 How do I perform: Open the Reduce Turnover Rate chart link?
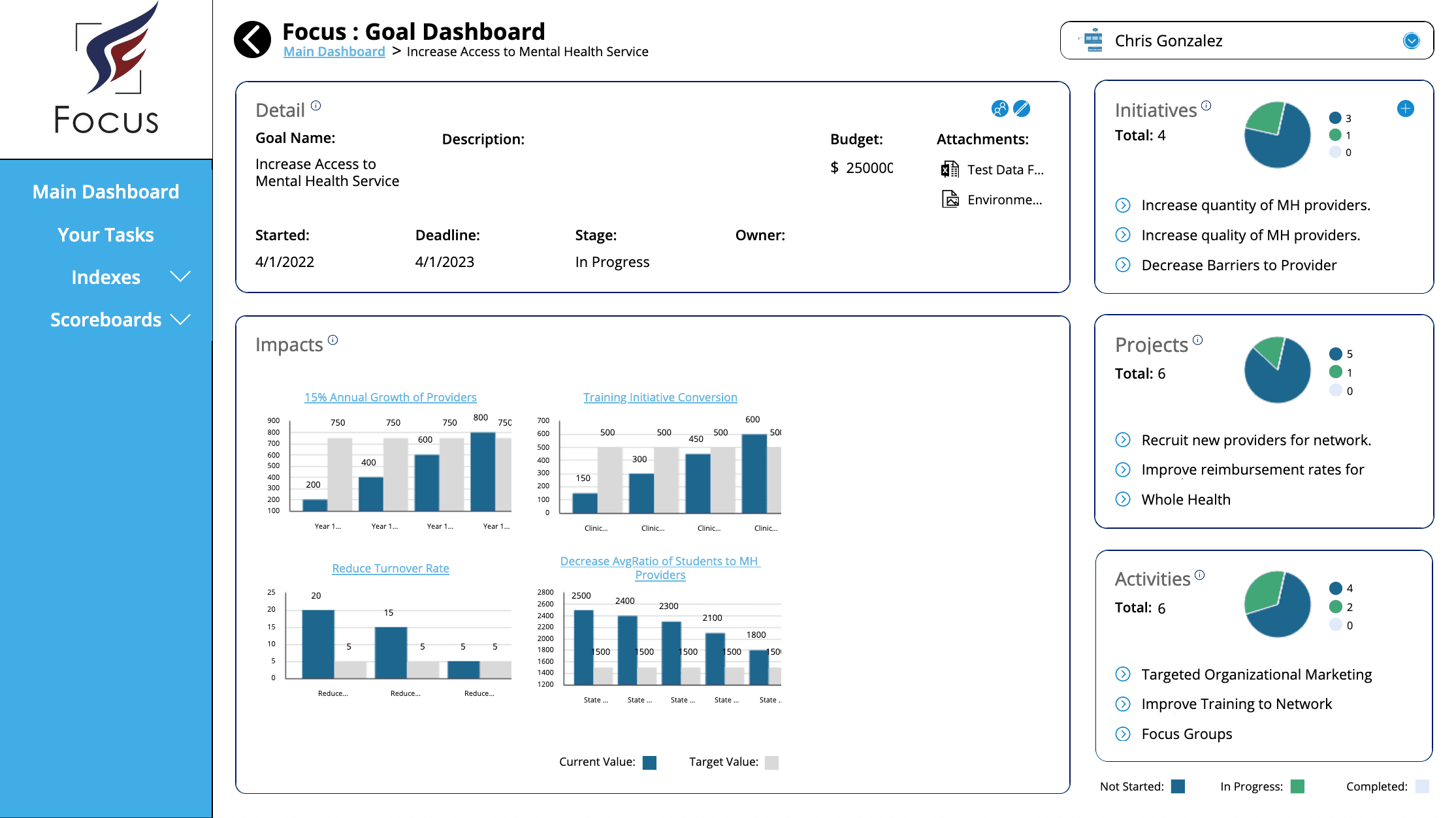[x=390, y=568]
